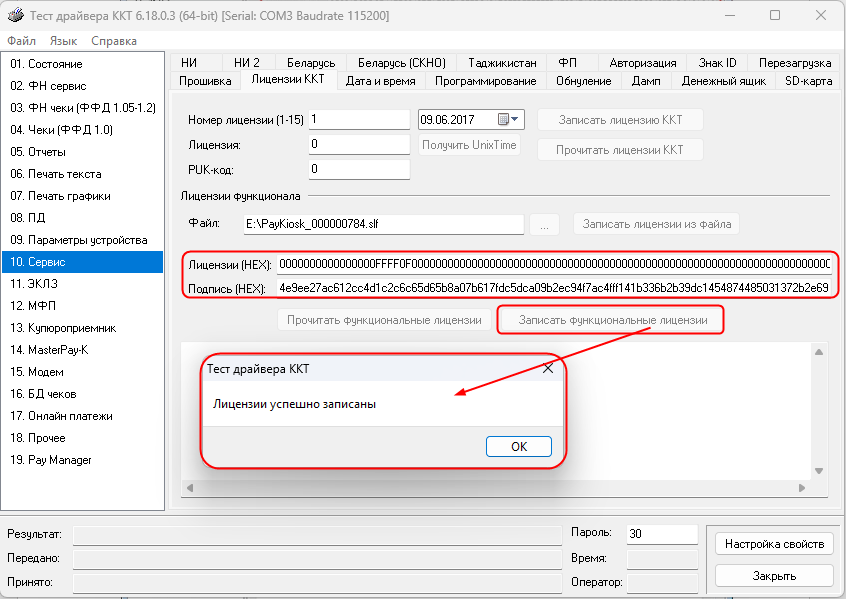Click the PUK-код input field

point(358,169)
